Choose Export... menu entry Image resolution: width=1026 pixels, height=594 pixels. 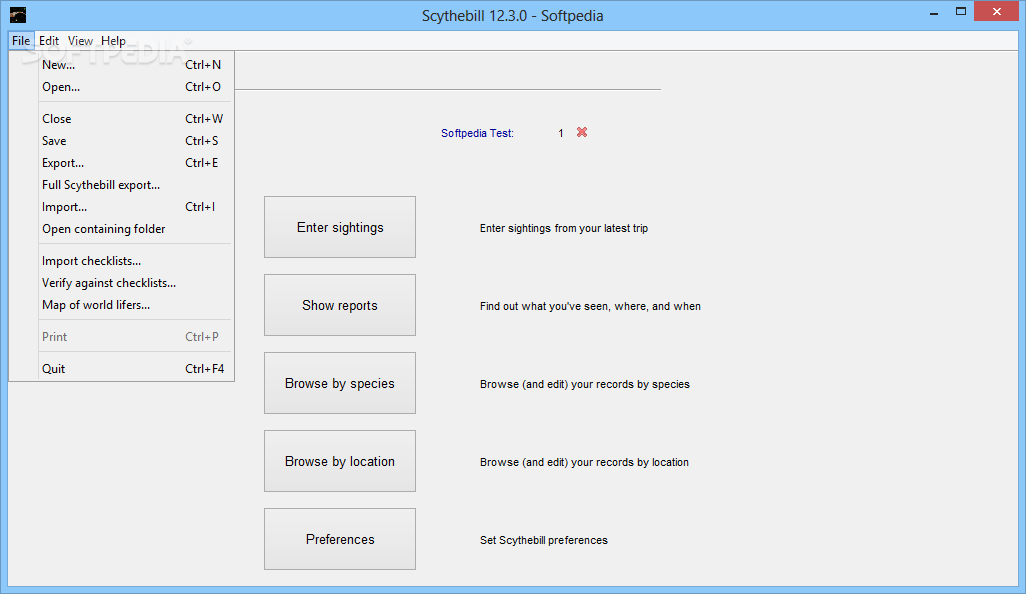134,163
